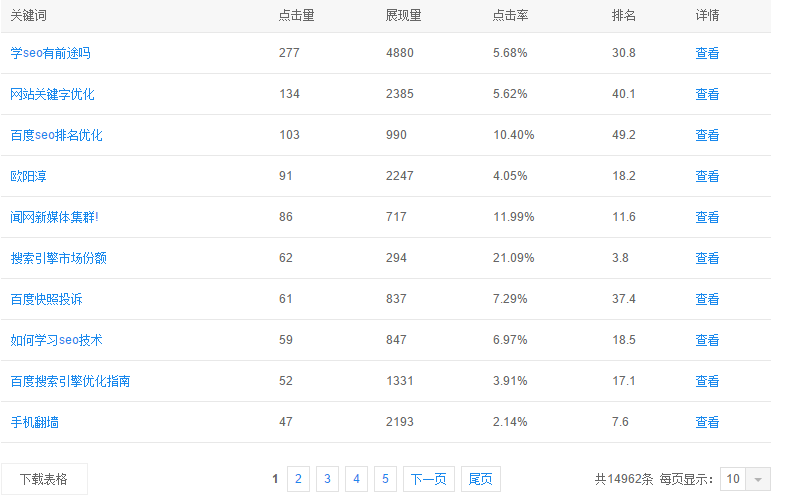Sort by the 点击量 column header
The height and width of the screenshot is (497, 787).
click(x=296, y=16)
